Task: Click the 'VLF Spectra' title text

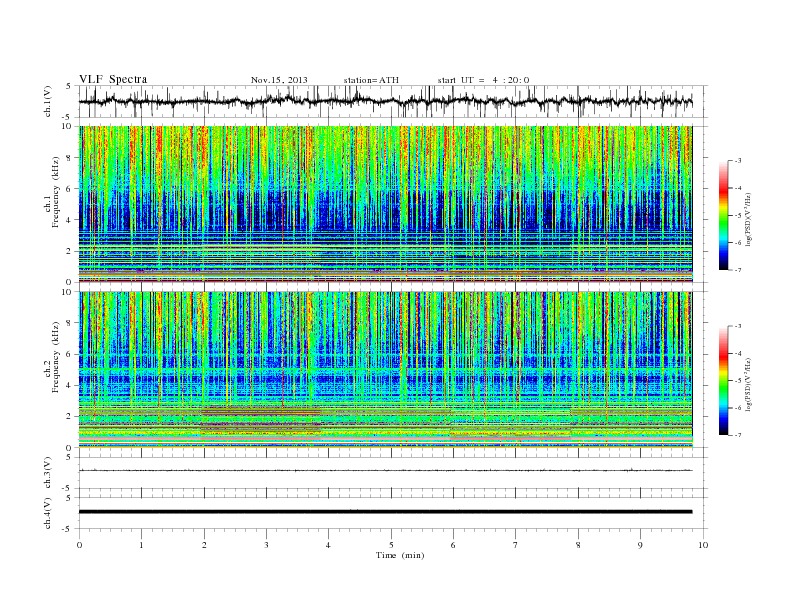Action: (x=113, y=79)
